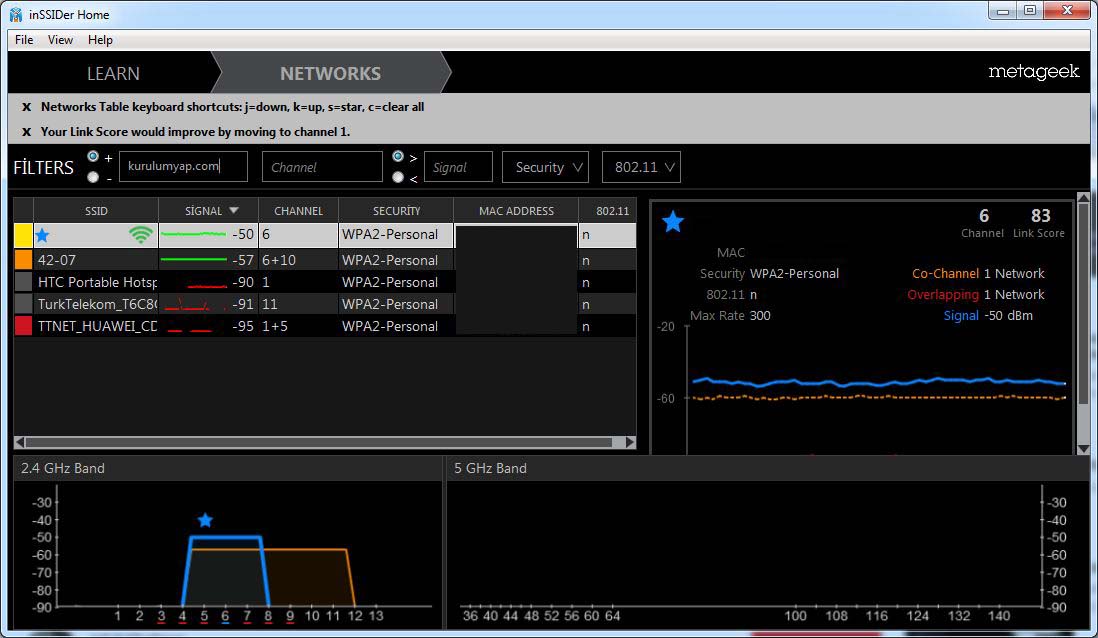1098x638 pixels.
Task: Select the HTC Portable Hotspot network
Action: click(x=325, y=282)
